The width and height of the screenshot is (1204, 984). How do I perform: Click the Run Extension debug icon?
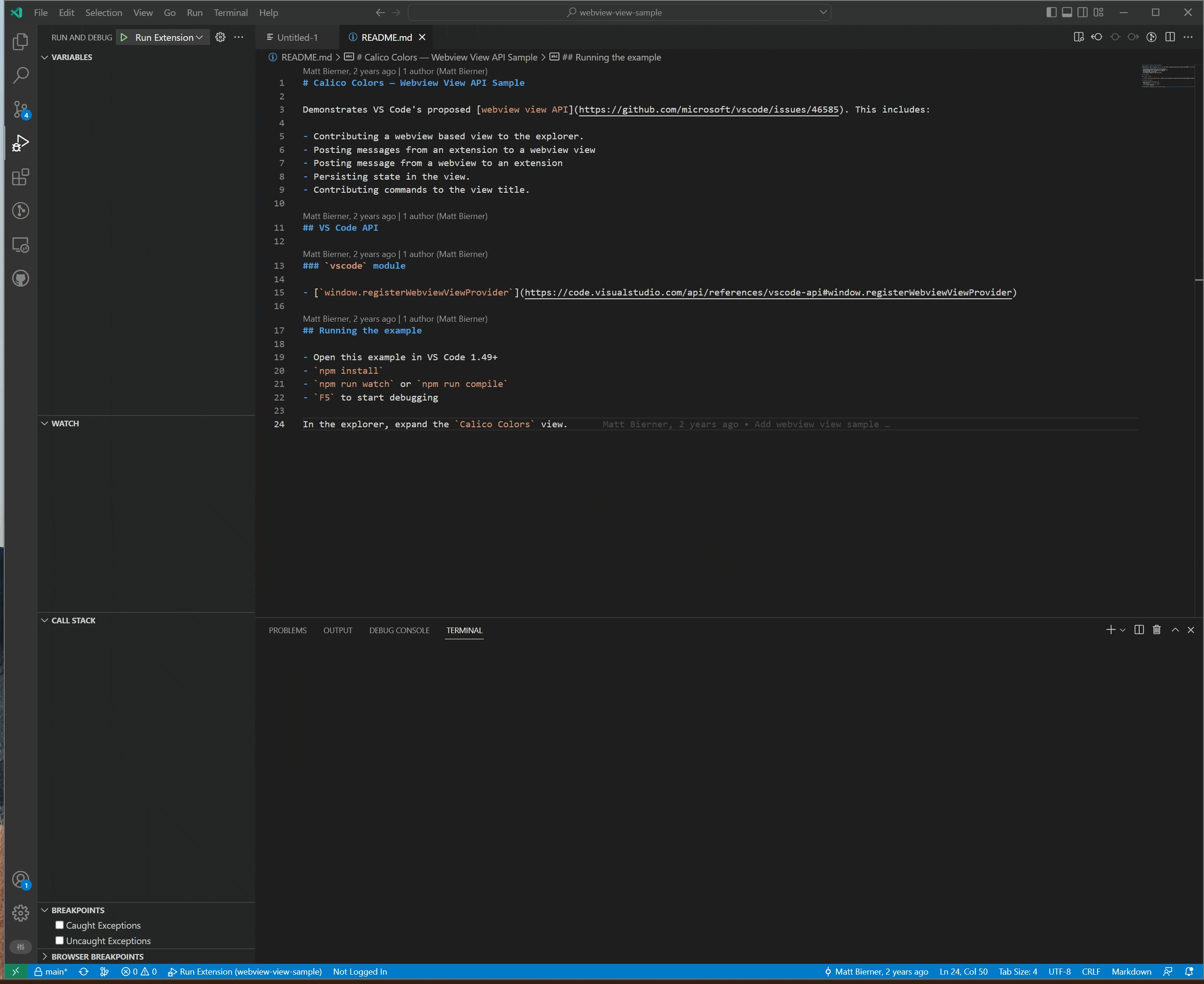[x=124, y=37]
